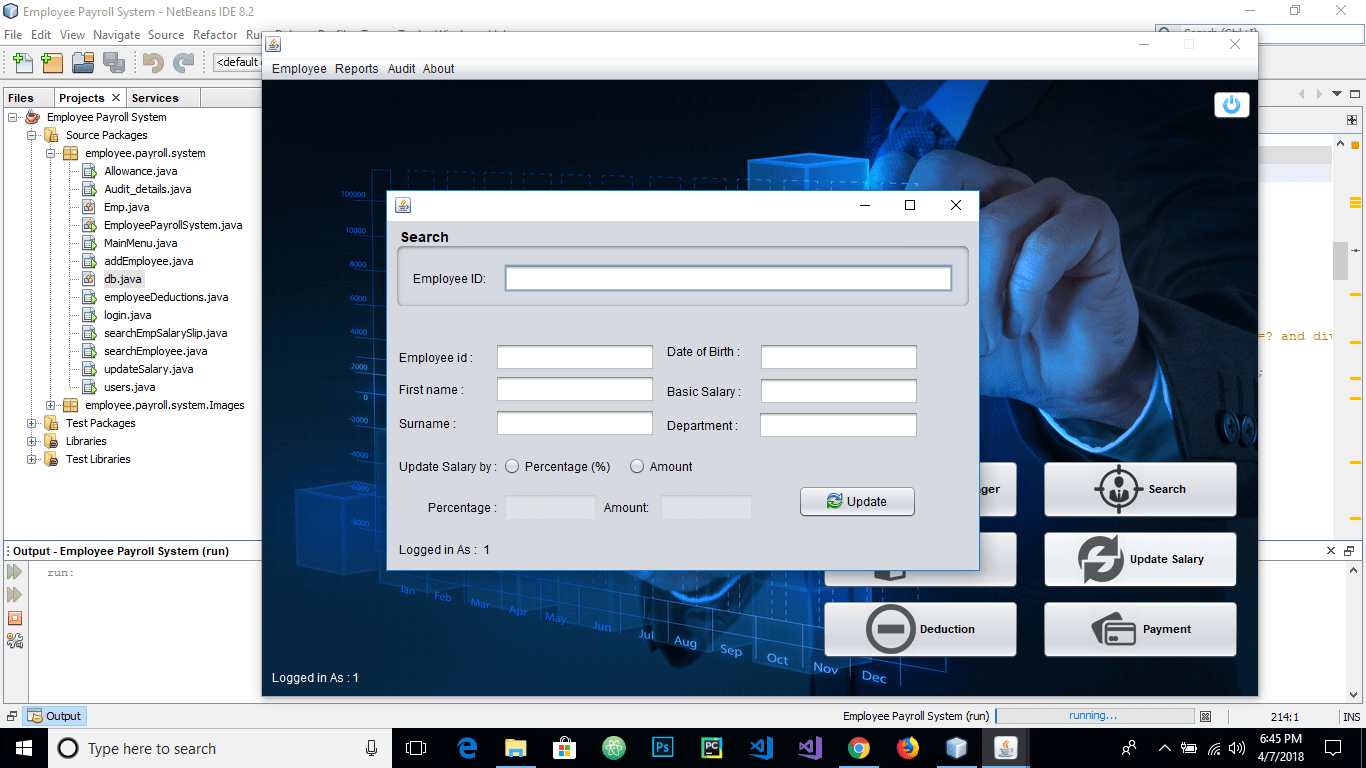Viewport: 1366px width, 768px height.
Task: Open Photoshop from the taskbar
Action: click(662, 748)
